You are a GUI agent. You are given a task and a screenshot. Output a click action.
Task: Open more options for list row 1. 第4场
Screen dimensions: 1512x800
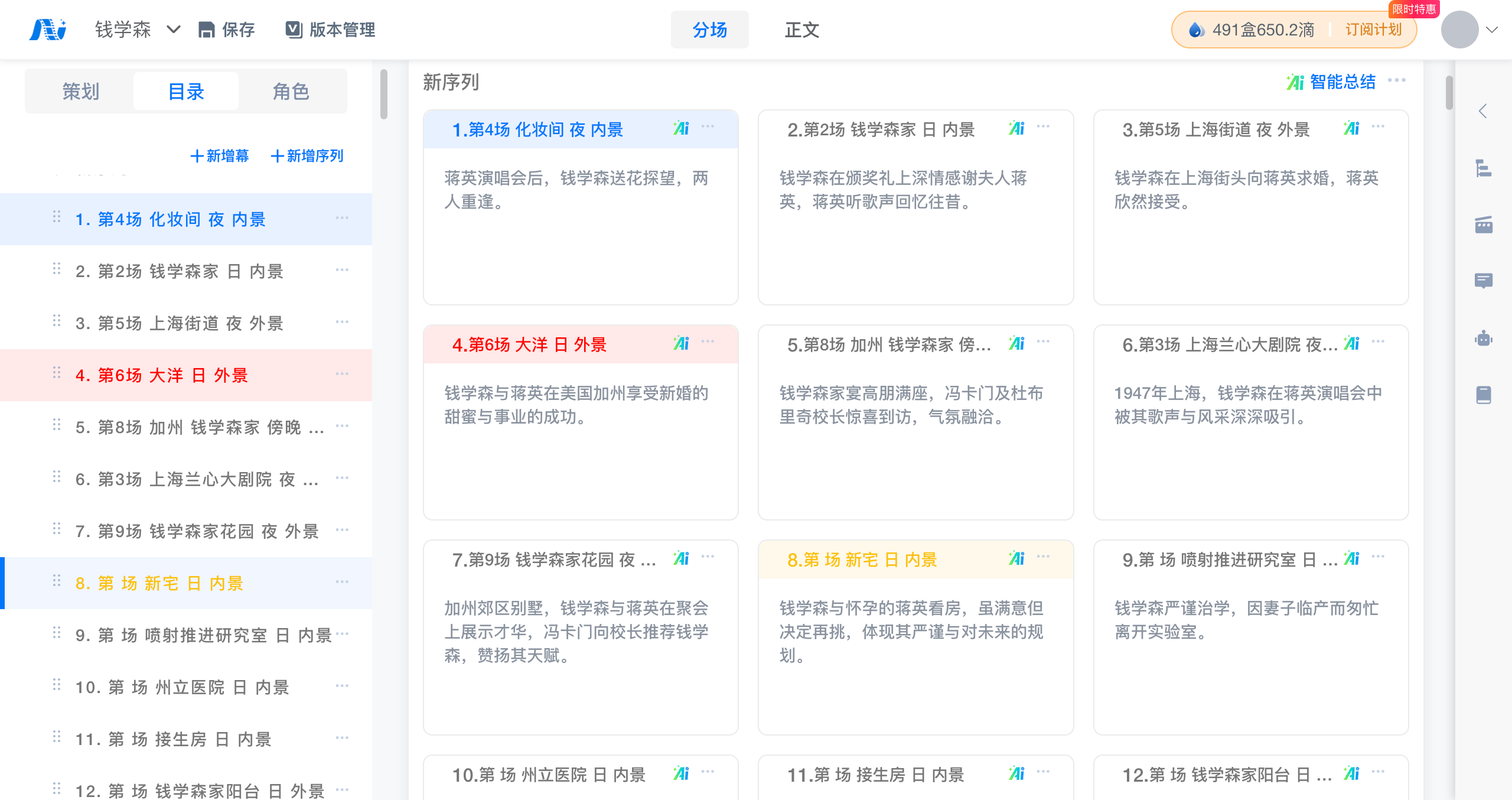click(x=342, y=218)
